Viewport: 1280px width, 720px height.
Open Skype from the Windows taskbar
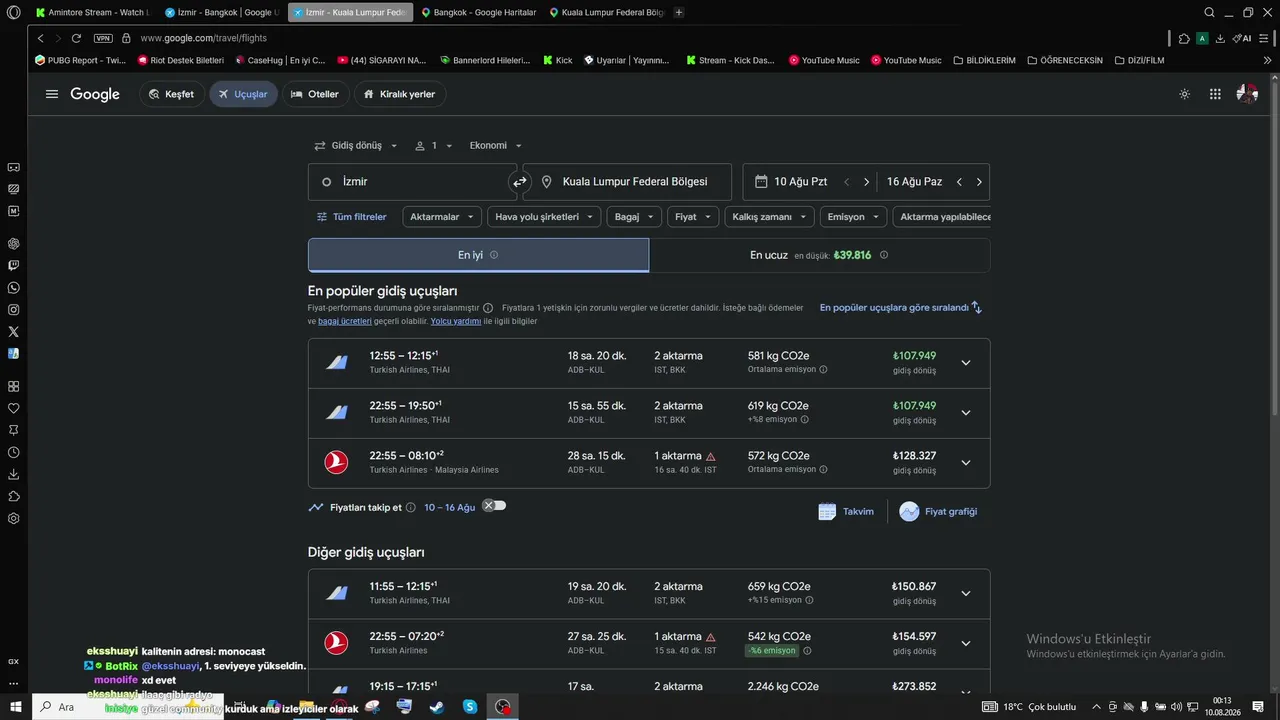pos(470,706)
